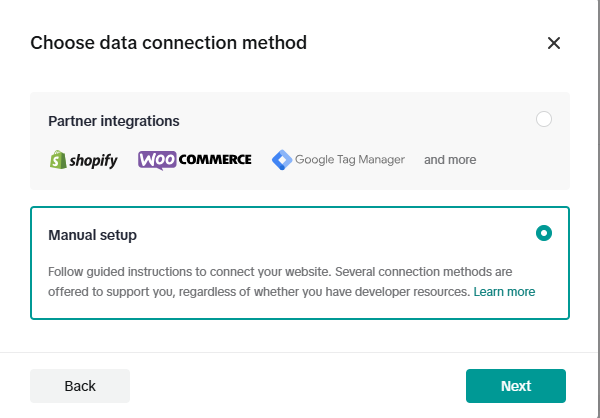Go back with the Back button
This screenshot has height=418, width=600.
[x=80, y=386]
